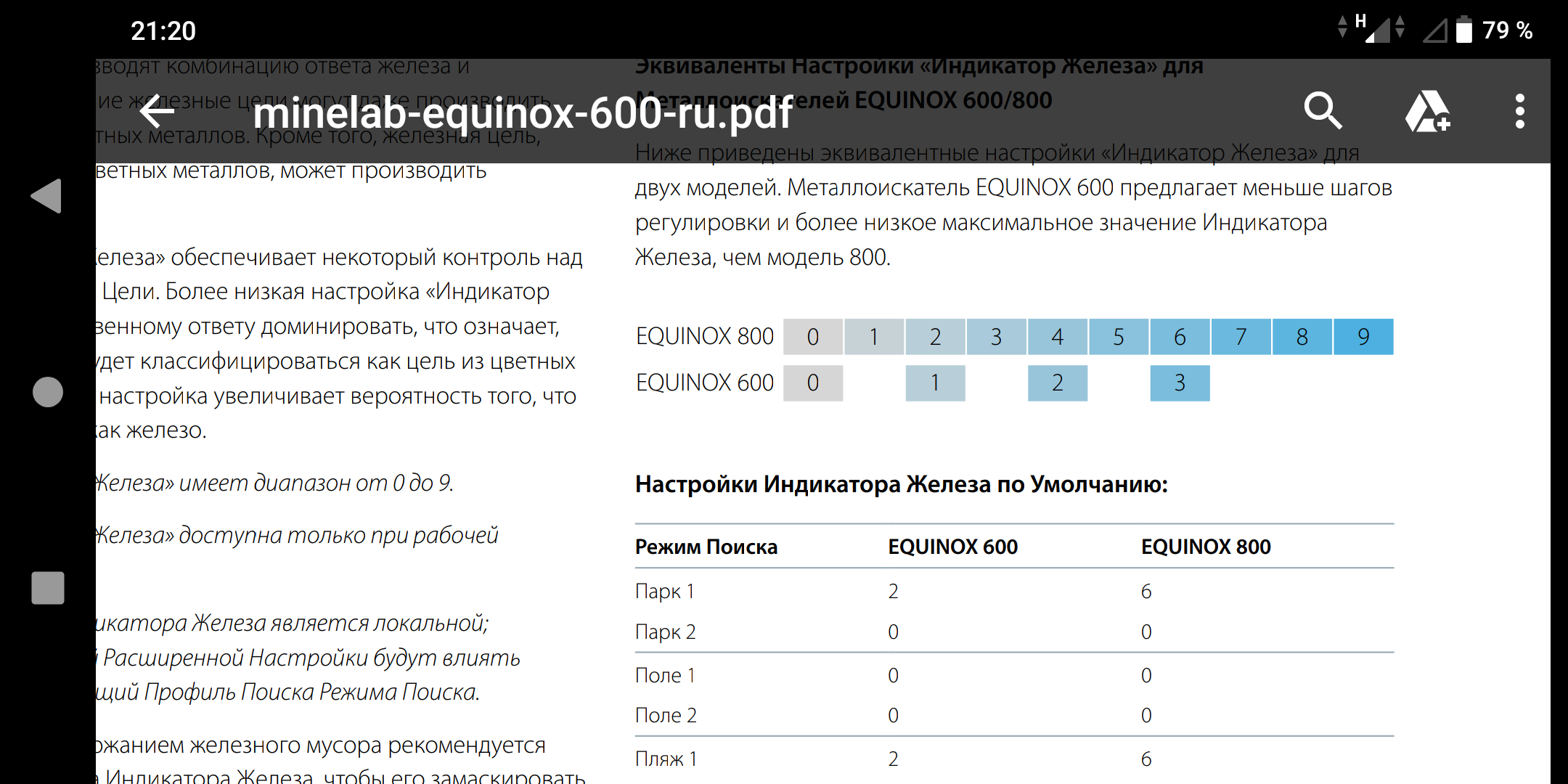Tap the EQUINOX 600 table column header
Image resolution: width=1568 pixels, height=784 pixels.
click(x=952, y=547)
